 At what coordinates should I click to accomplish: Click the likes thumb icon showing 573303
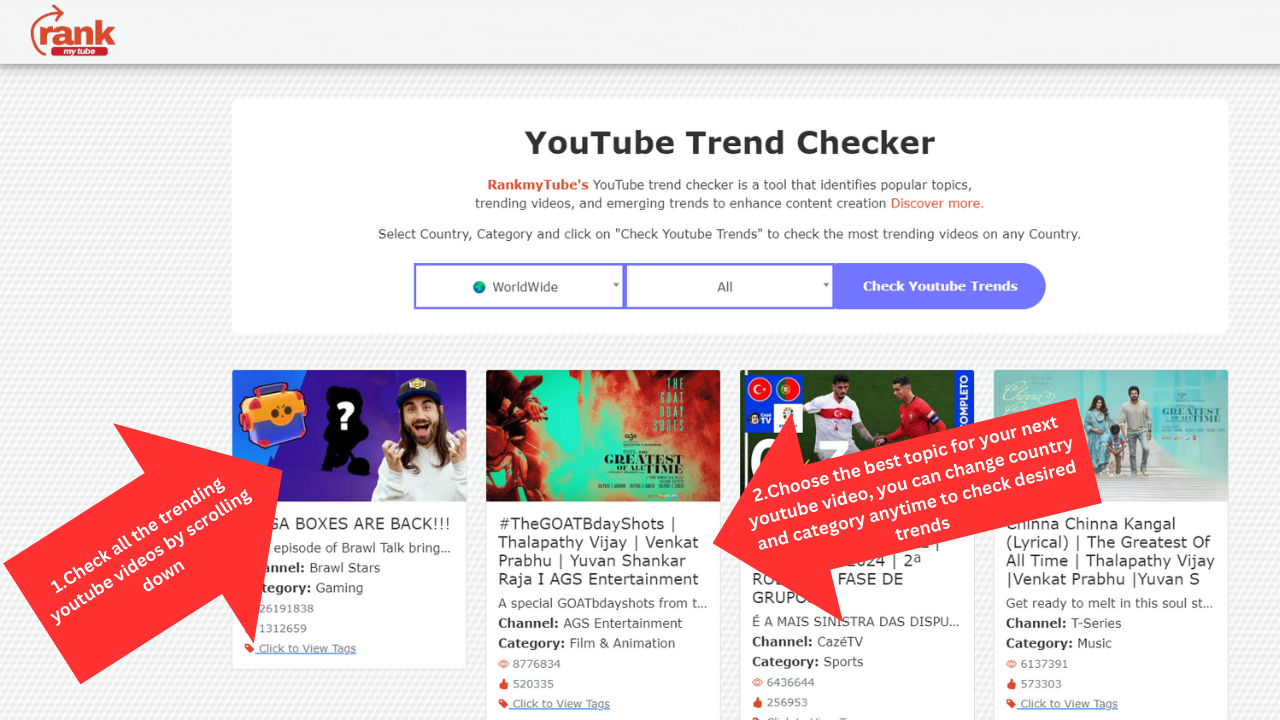[1012, 684]
